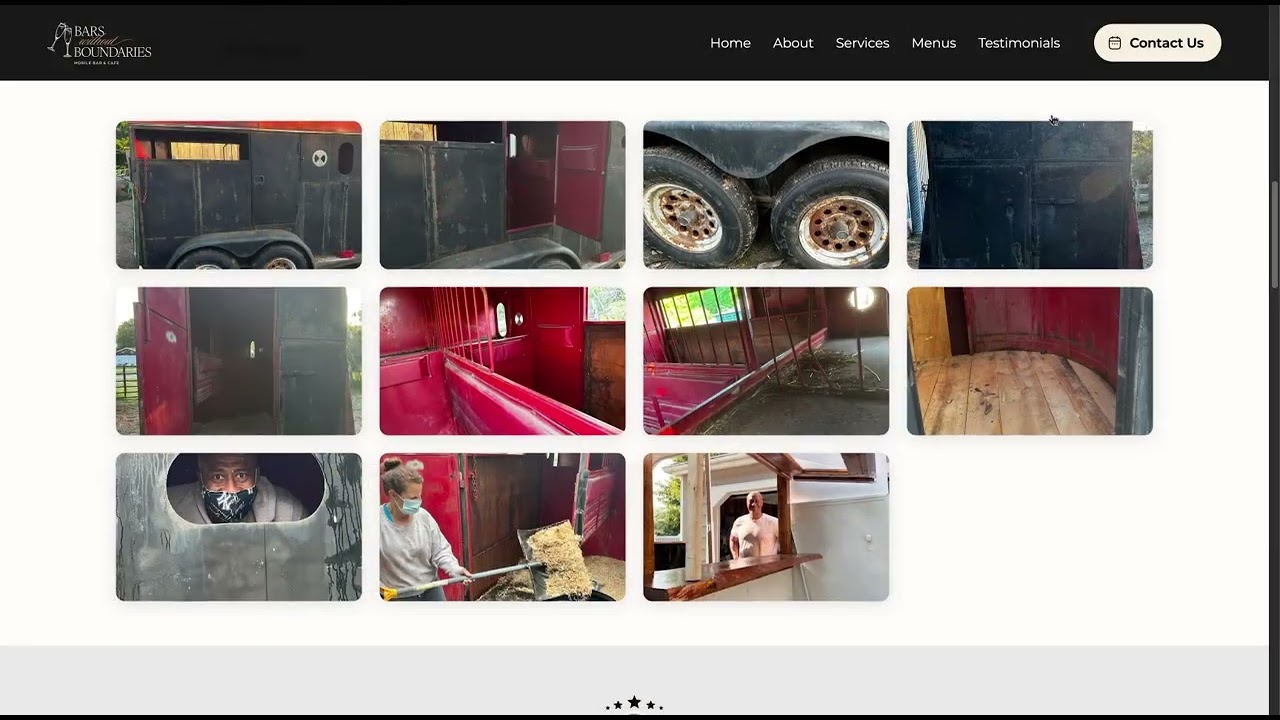This screenshot has height=720, width=1280.
Task: View the Testimonials page
Action: point(1019,43)
